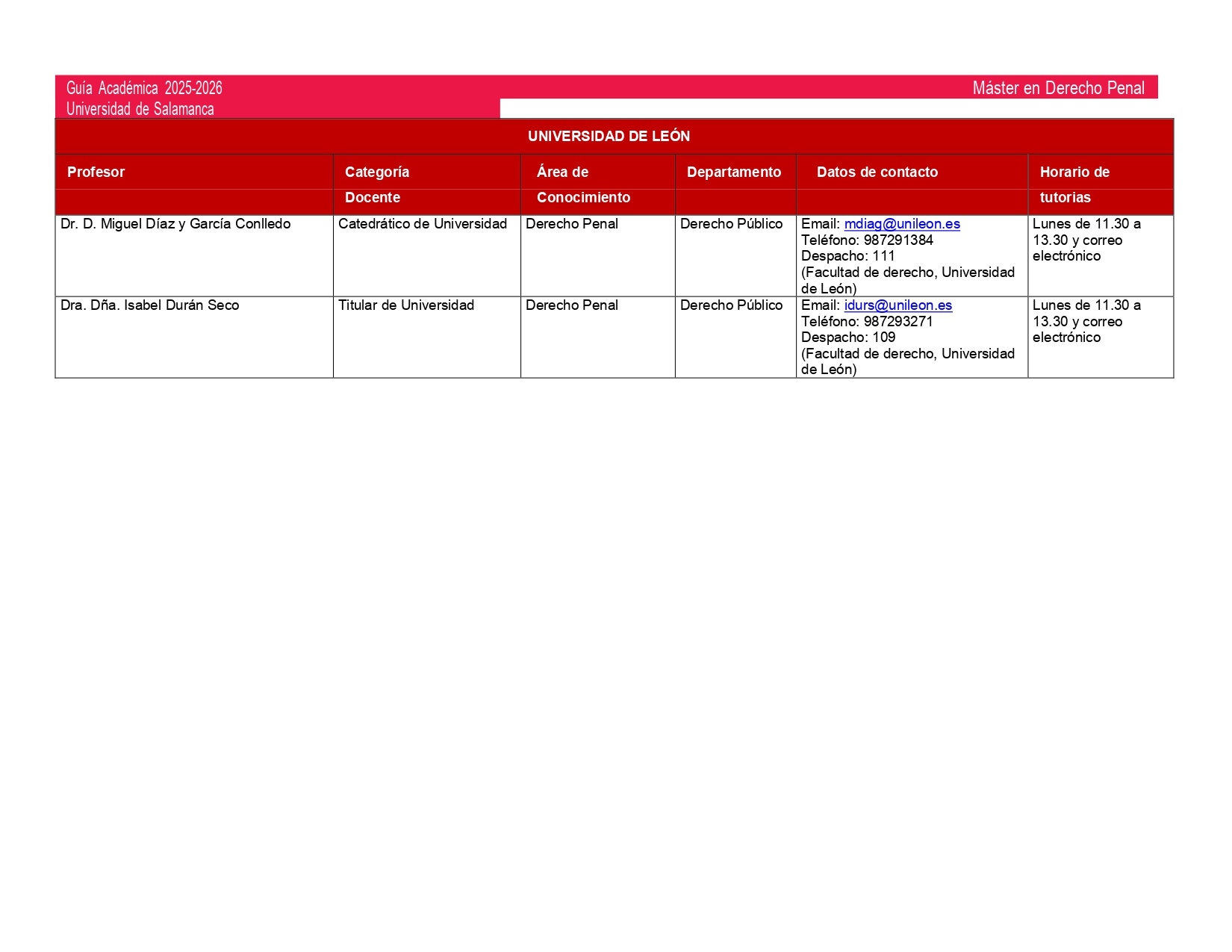This screenshot has width=1232, height=952.
Task: Select the 'UNIVERSIDAD DE LEÓN' table heading
Action: (x=609, y=137)
